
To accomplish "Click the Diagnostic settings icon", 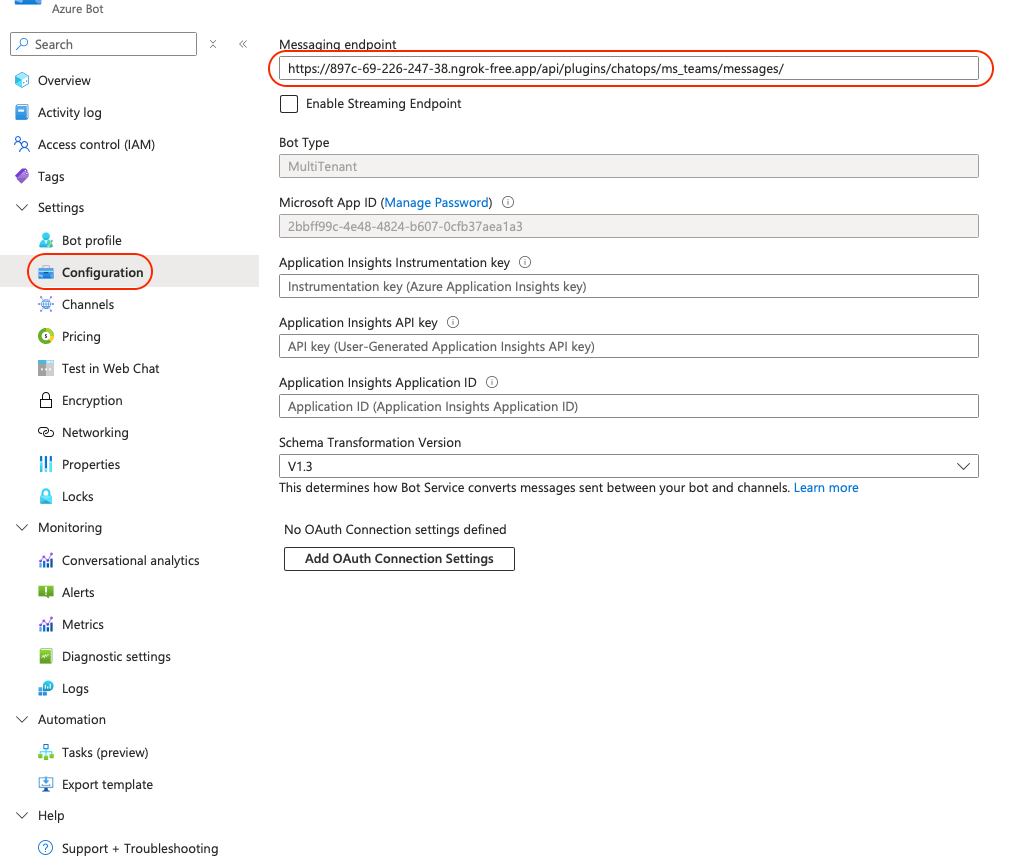I will pos(46,656).
